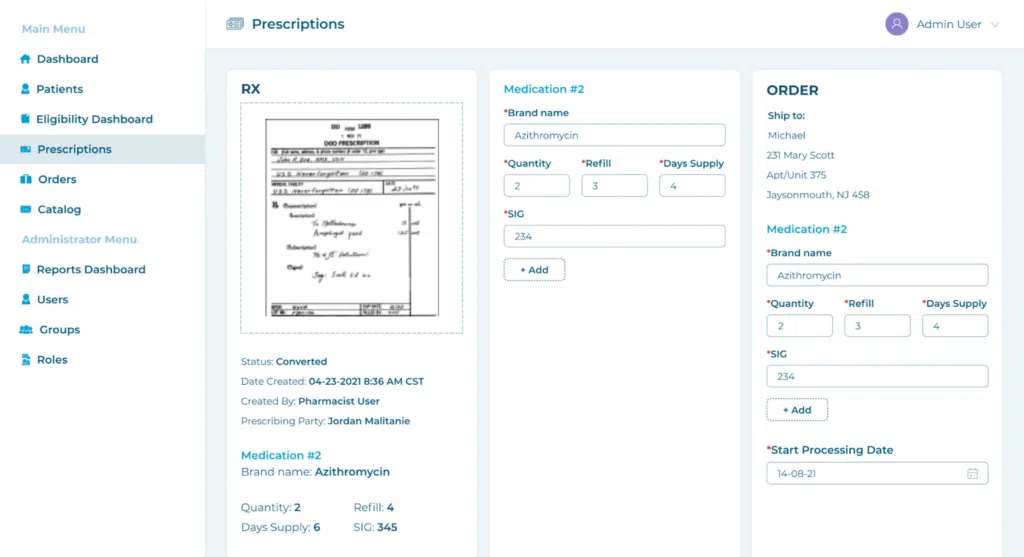Screen dimensions: 1024x557
Task: Focus ORDER panel Brand name field
Action: [877, 275]
